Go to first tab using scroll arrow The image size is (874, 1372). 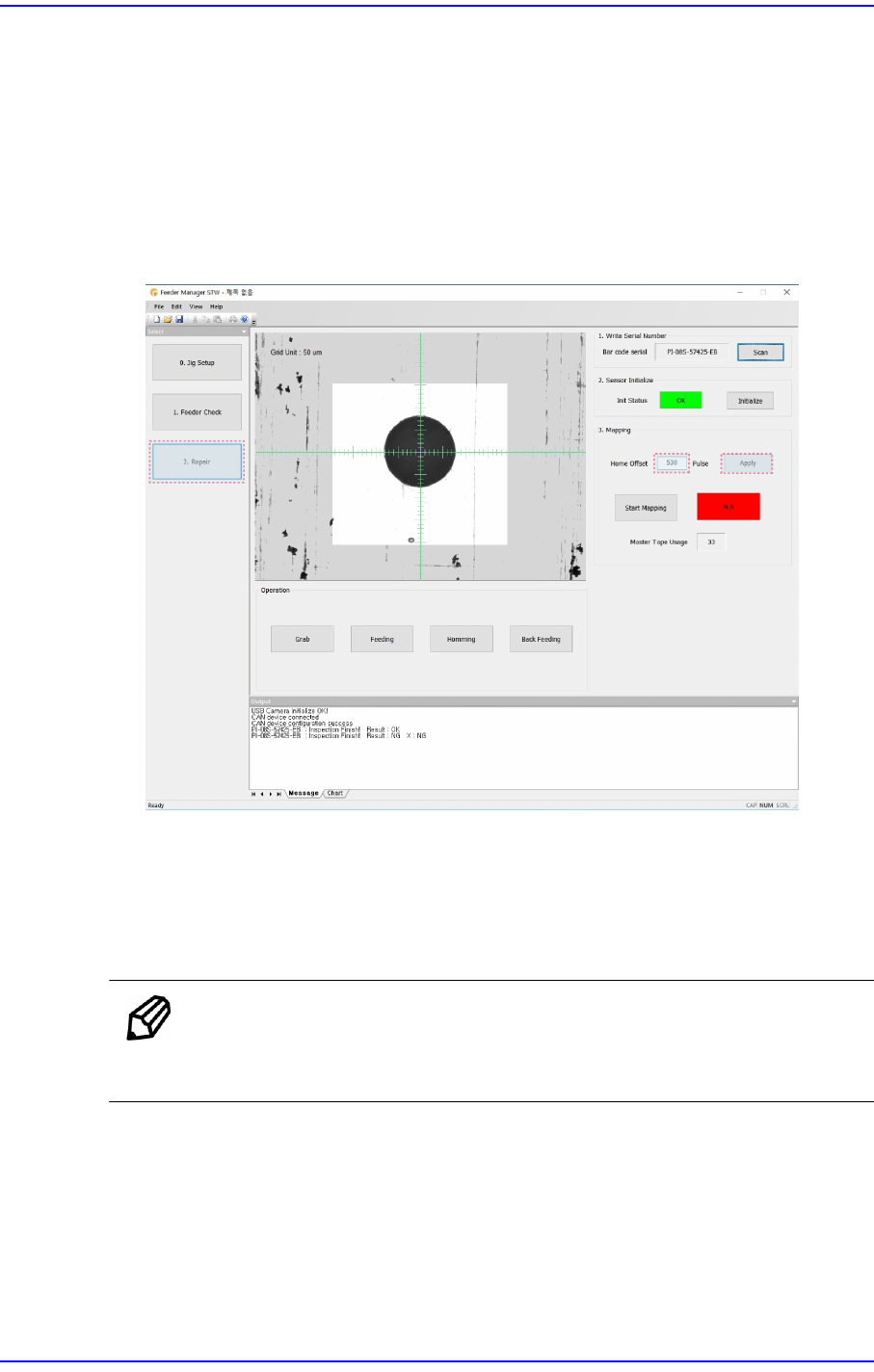coord(253,794)
